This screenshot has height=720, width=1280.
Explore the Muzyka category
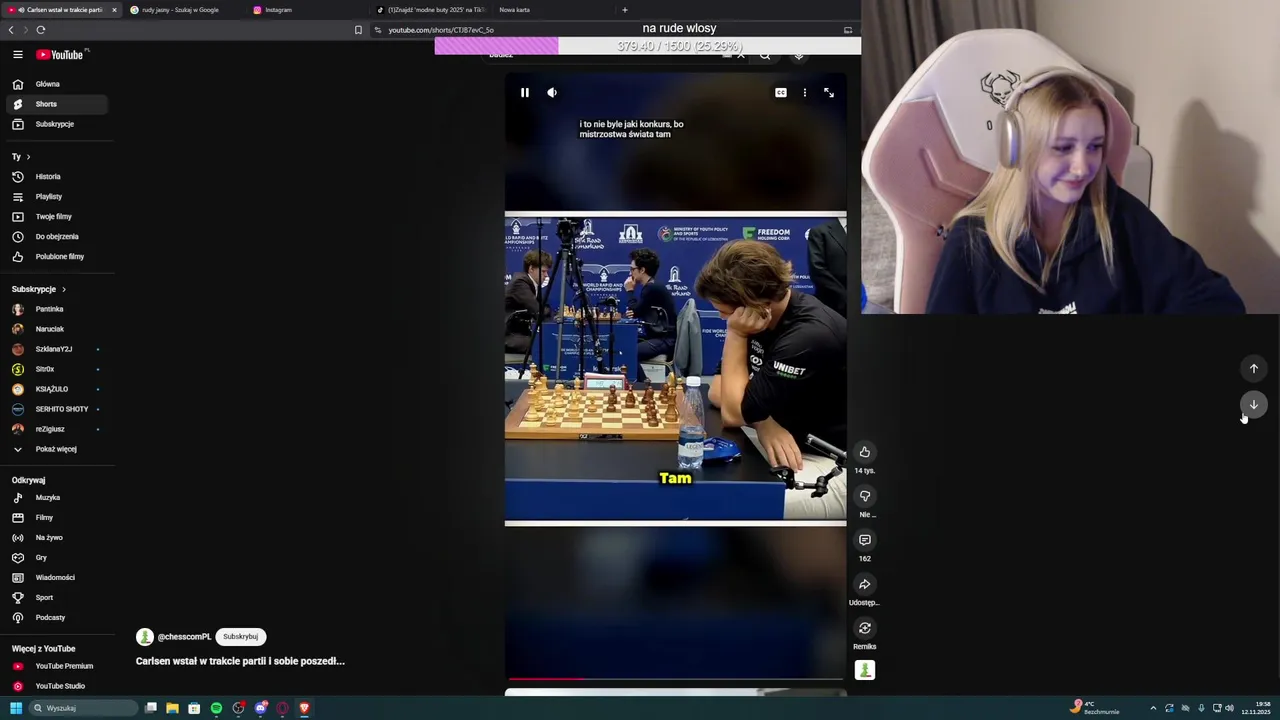(x=58, y=498)
